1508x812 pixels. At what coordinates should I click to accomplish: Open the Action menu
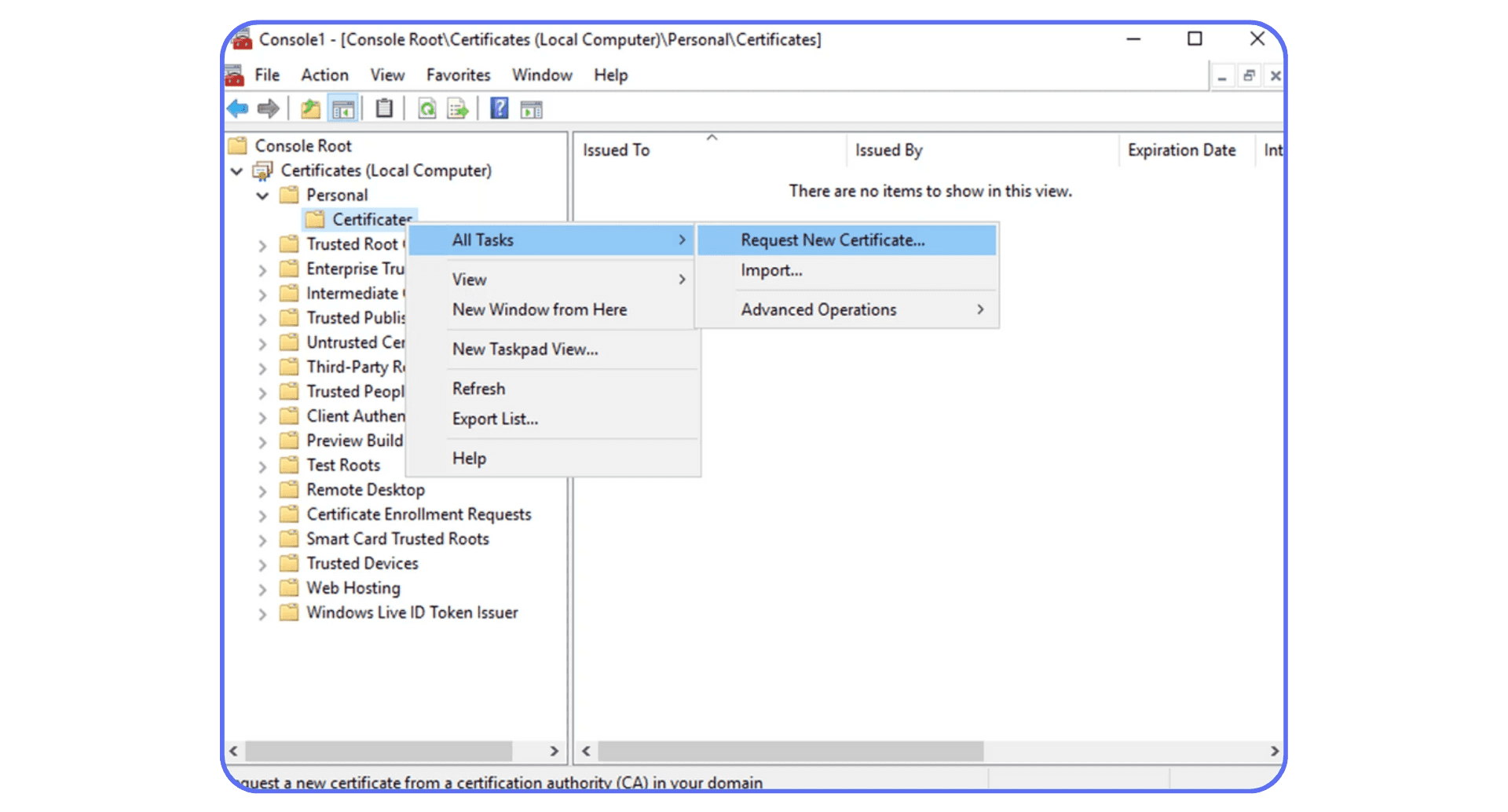324,75
